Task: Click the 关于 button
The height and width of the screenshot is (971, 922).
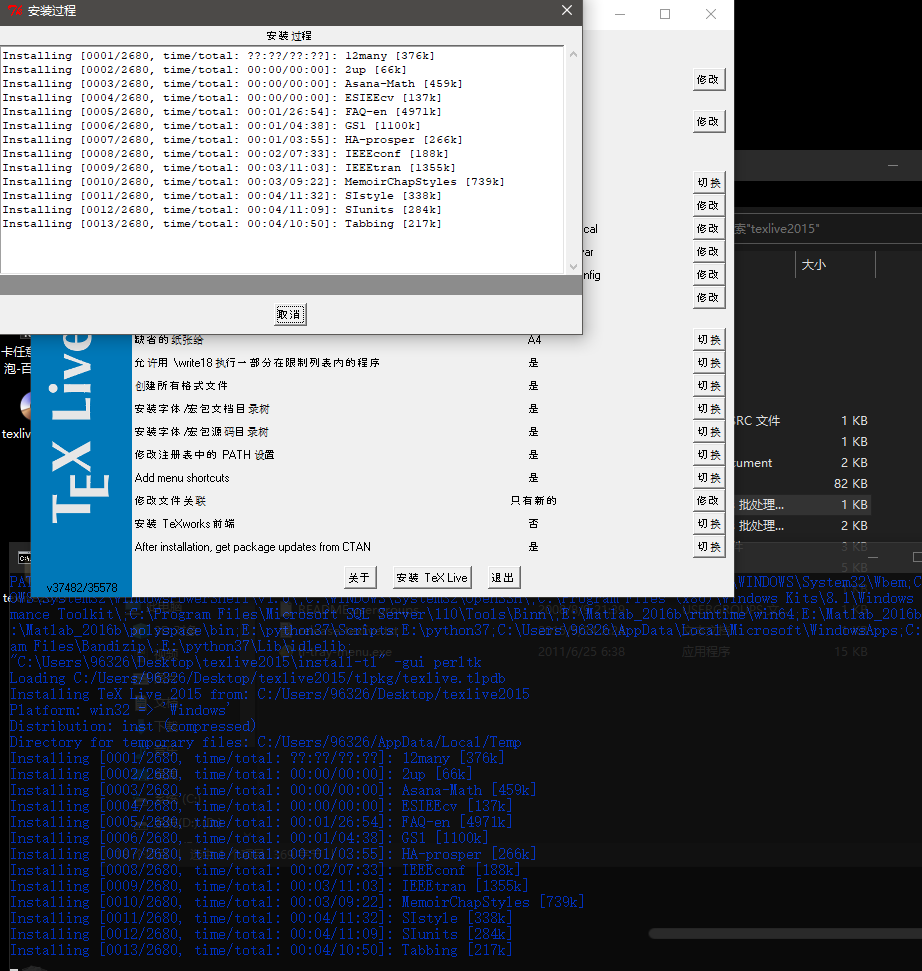Action: click(x=359, y=578)
